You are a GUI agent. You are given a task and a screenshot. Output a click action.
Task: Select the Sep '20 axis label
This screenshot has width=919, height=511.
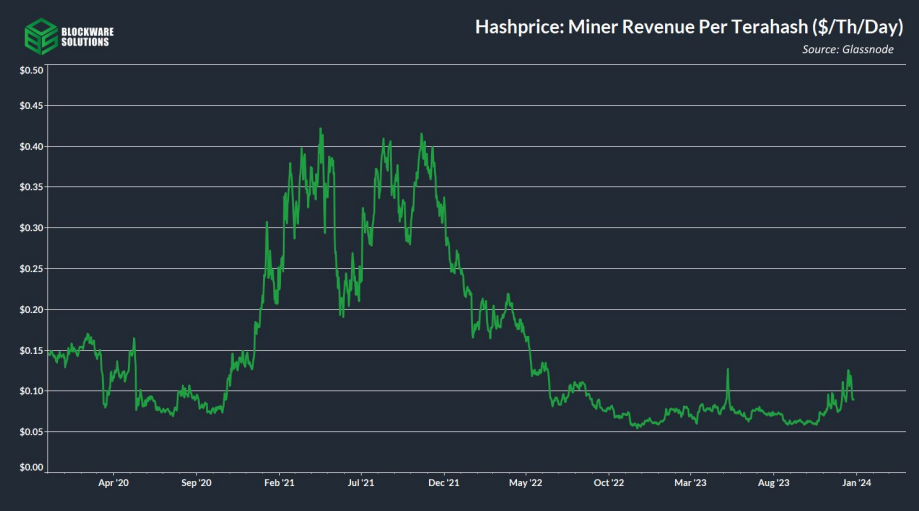[x=197, y=482]
